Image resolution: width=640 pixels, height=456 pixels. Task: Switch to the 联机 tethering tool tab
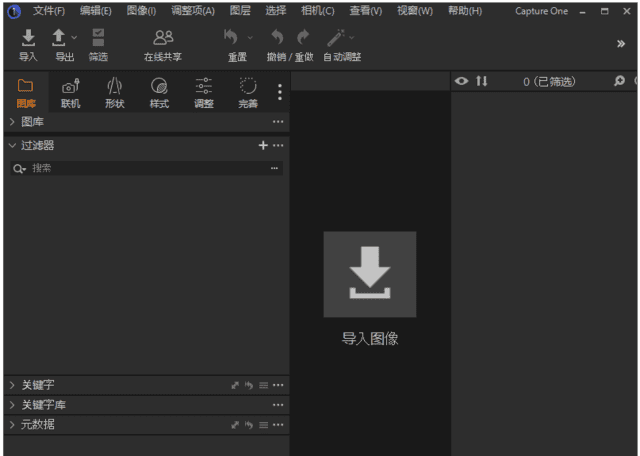pos(71,93)
